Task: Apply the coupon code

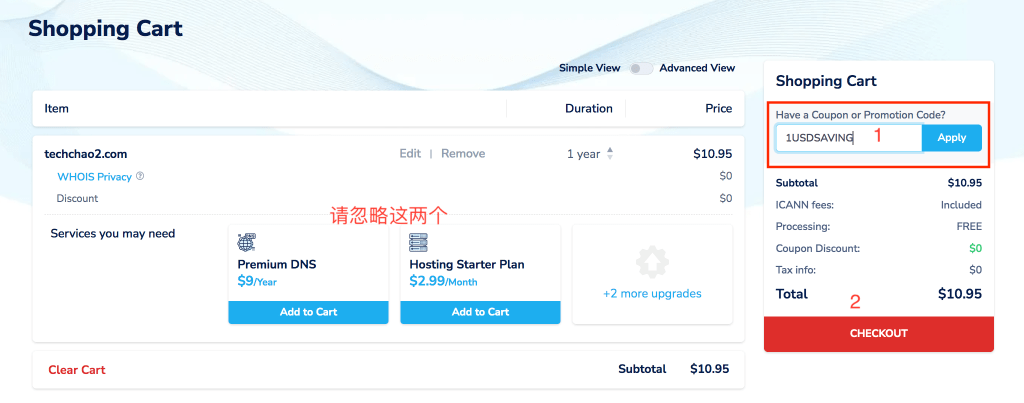Action: (952, 138)
